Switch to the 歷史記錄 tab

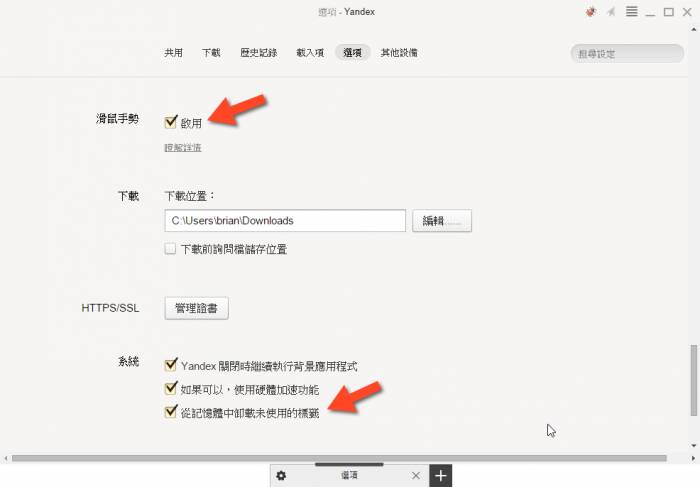(x=258, y=53)
